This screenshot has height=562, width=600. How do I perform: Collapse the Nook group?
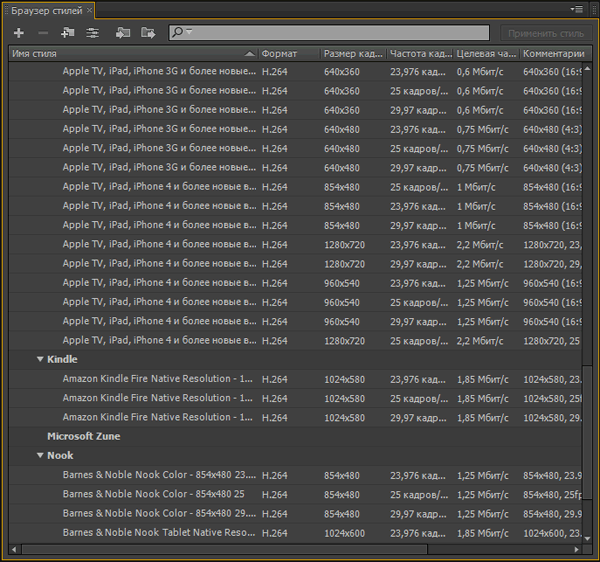point(40,455)
